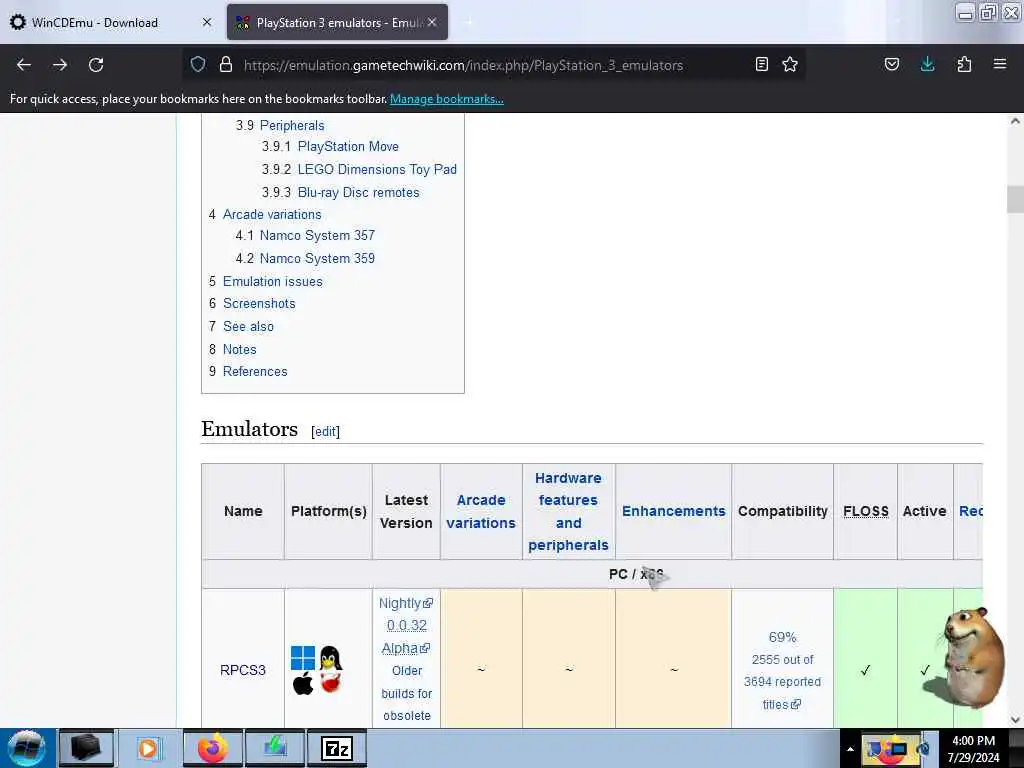Select the Active column header
Image resolution: width=1024 pixels, height=768 pixels.
click(x=925, y=511)
